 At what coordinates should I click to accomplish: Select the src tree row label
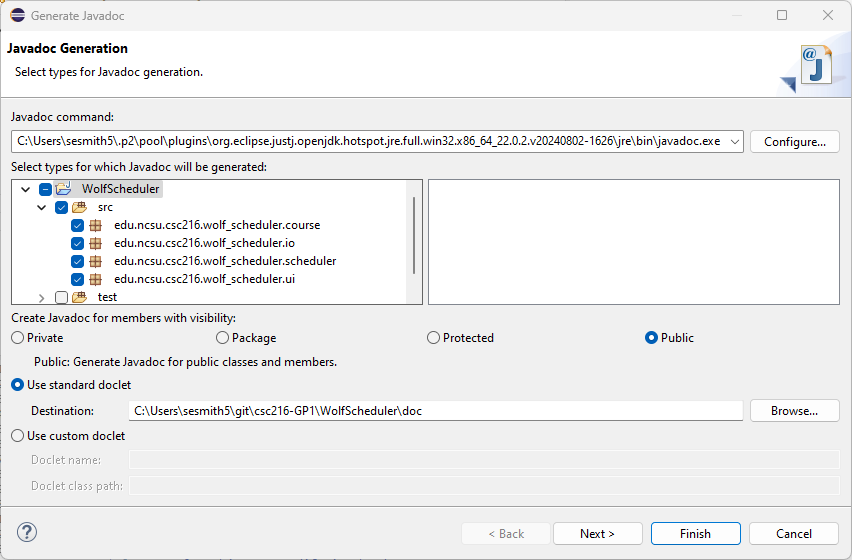click(105, 207)
